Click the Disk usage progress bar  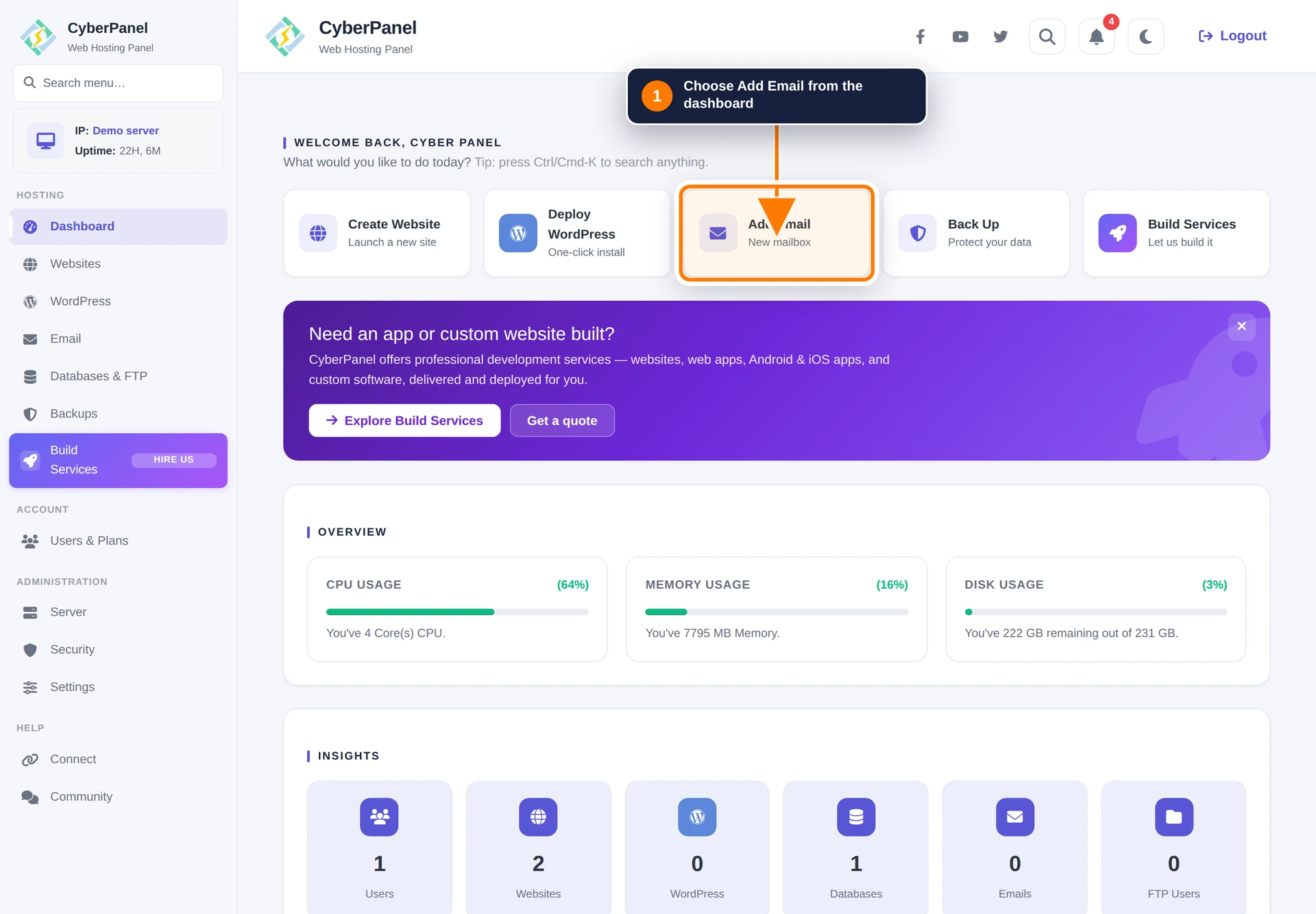coord(1096,612)
